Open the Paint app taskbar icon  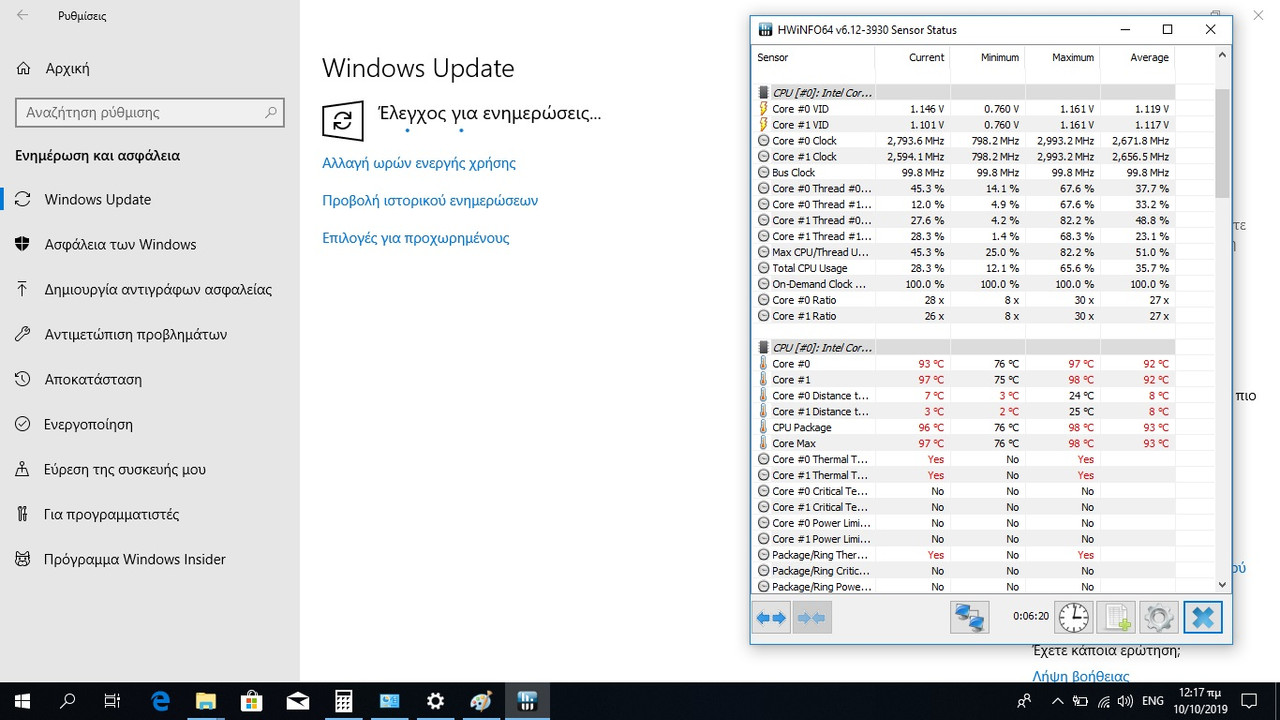tap(481, 701)
